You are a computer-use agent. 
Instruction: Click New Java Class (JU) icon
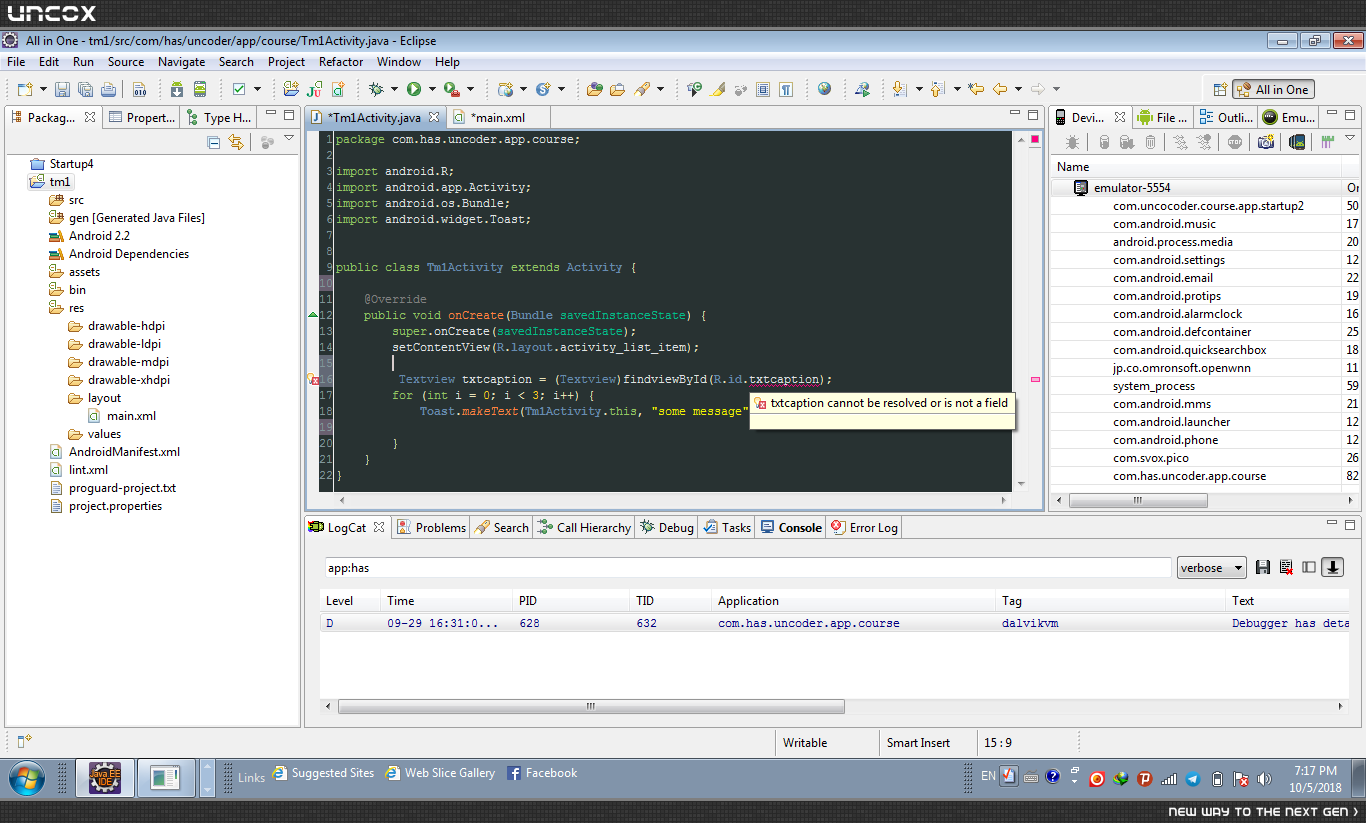coord(315,89)
